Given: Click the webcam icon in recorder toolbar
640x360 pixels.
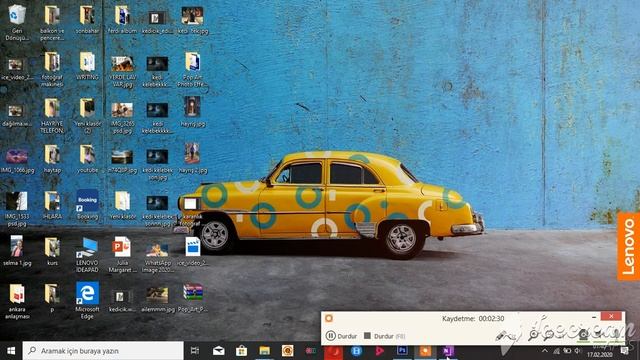Looking at the screenshot, I should (583, 336).
